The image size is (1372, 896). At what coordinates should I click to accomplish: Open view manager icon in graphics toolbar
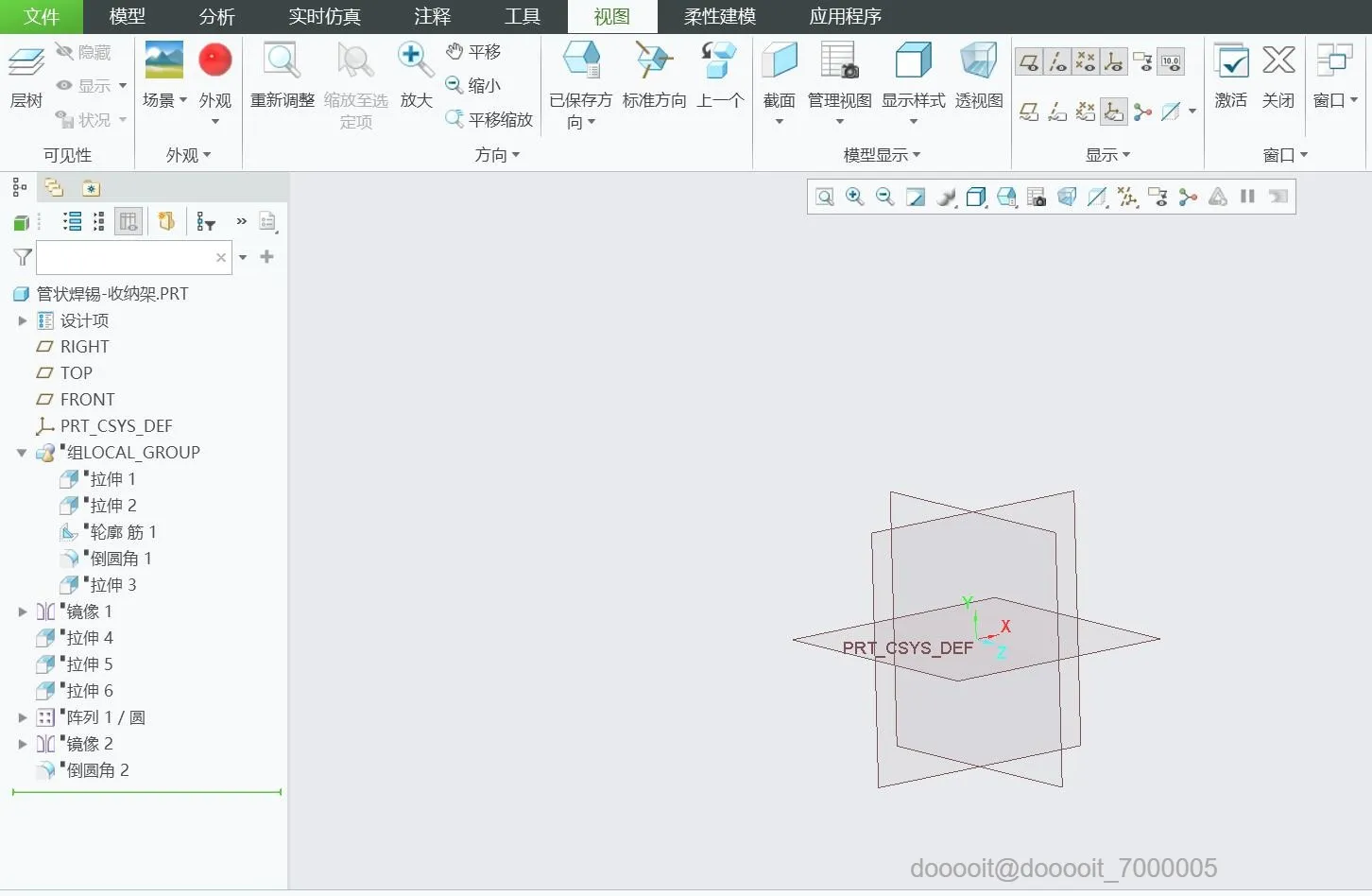[1037, 197]
